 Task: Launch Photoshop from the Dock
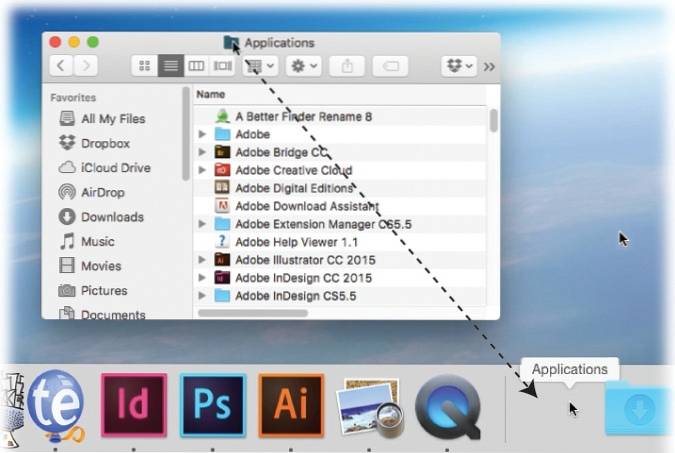pos(213,405)
